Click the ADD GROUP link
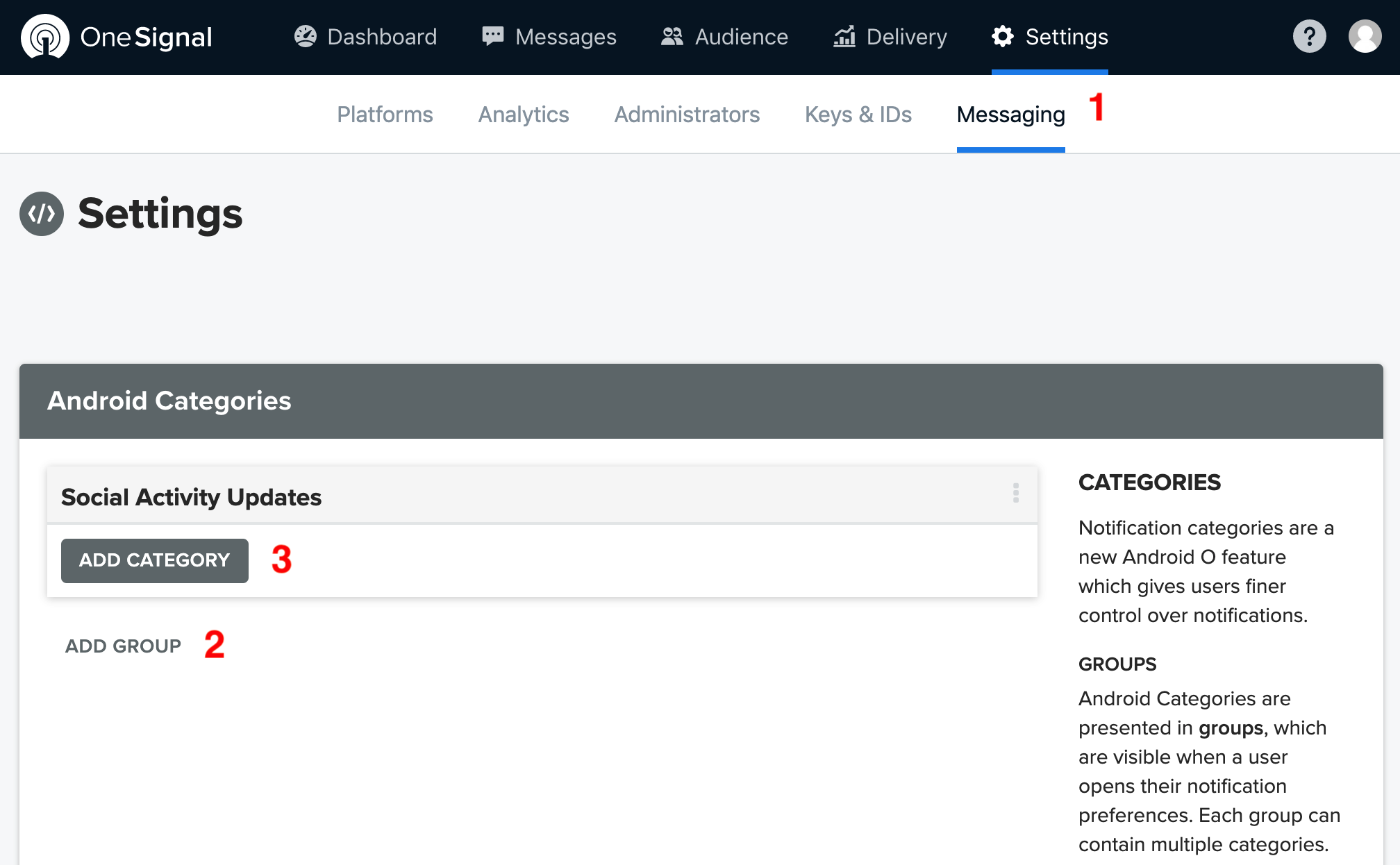1400x865 pixels. pos(123,646)
